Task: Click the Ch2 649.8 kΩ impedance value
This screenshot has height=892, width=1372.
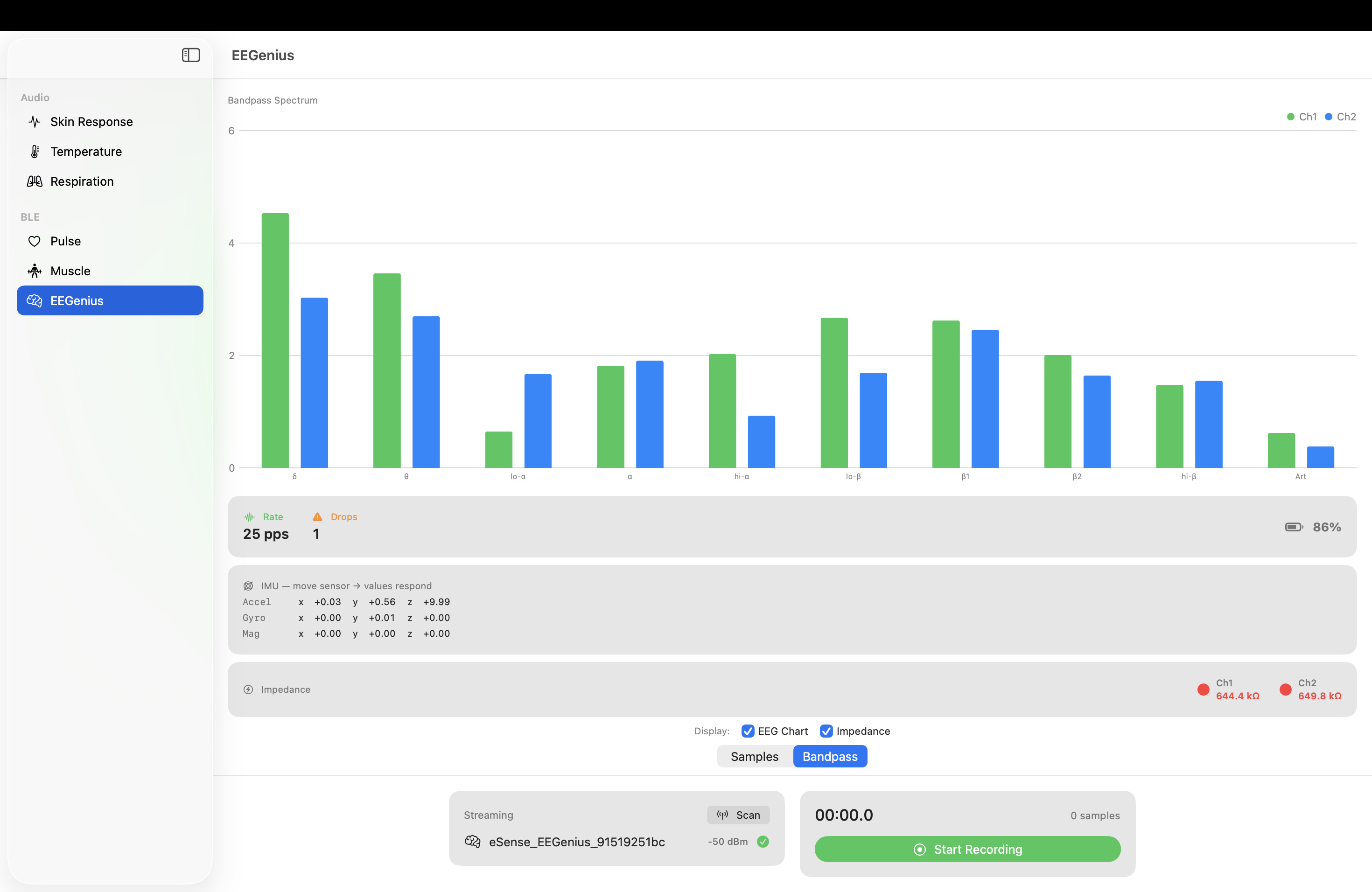Action: [1320, 696]
